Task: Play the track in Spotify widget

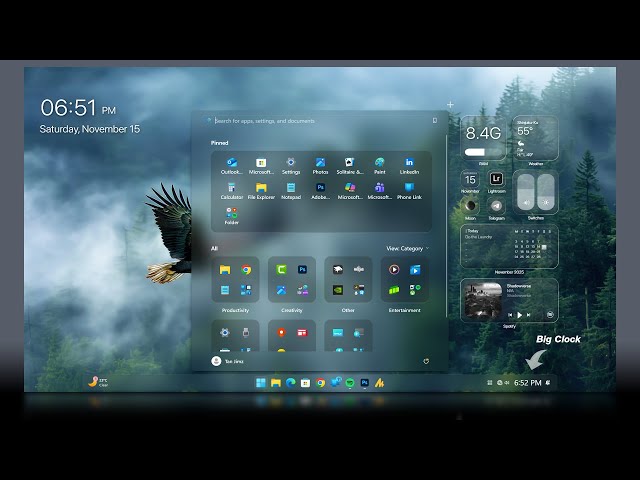Action: 519,315
